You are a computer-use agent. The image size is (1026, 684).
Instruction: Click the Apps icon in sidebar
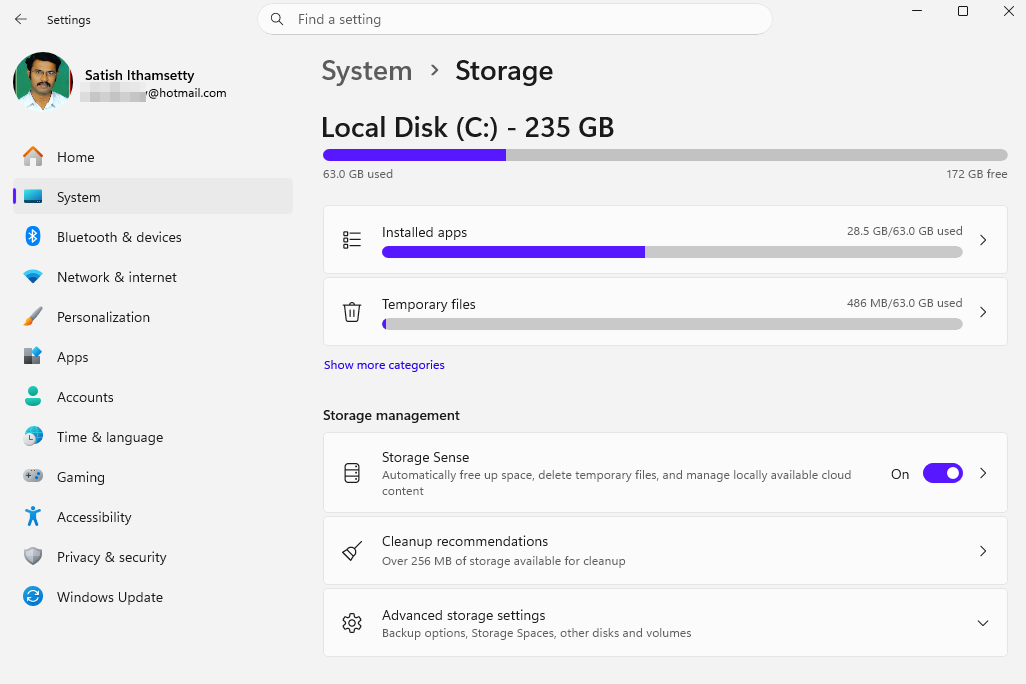tap(33, 356)
